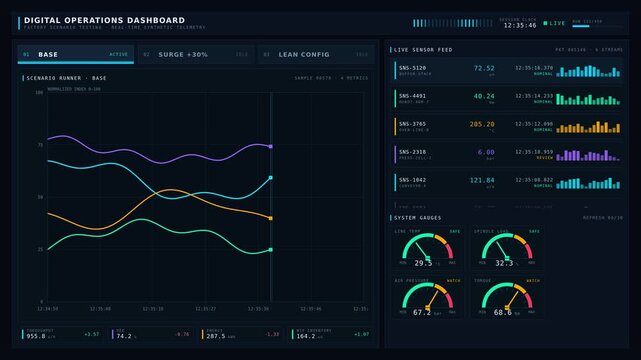Click the LIVE SENSOR FEED panel heading

(423, 50)
